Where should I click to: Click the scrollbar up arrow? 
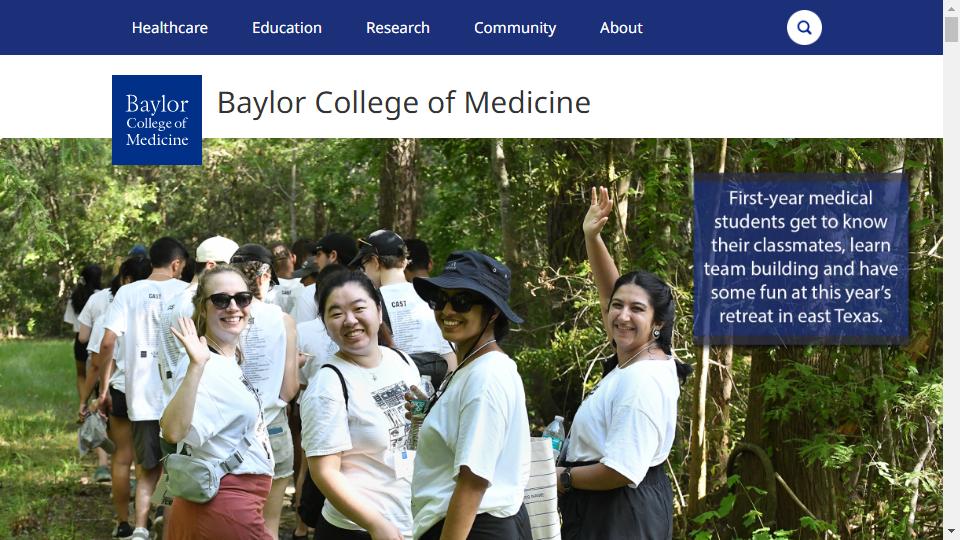(951, 9)
